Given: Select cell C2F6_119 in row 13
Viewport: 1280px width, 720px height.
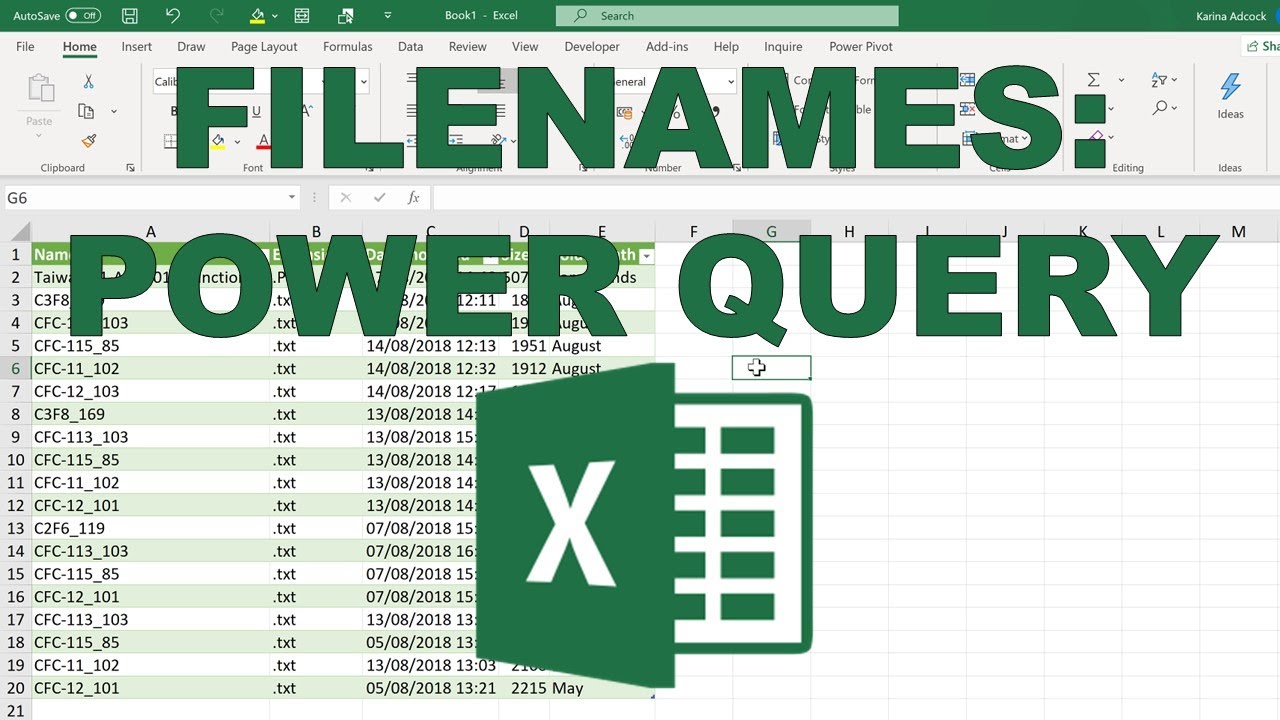Looking at the screenshot, I should pyautogui.click(x=151, y=528).
